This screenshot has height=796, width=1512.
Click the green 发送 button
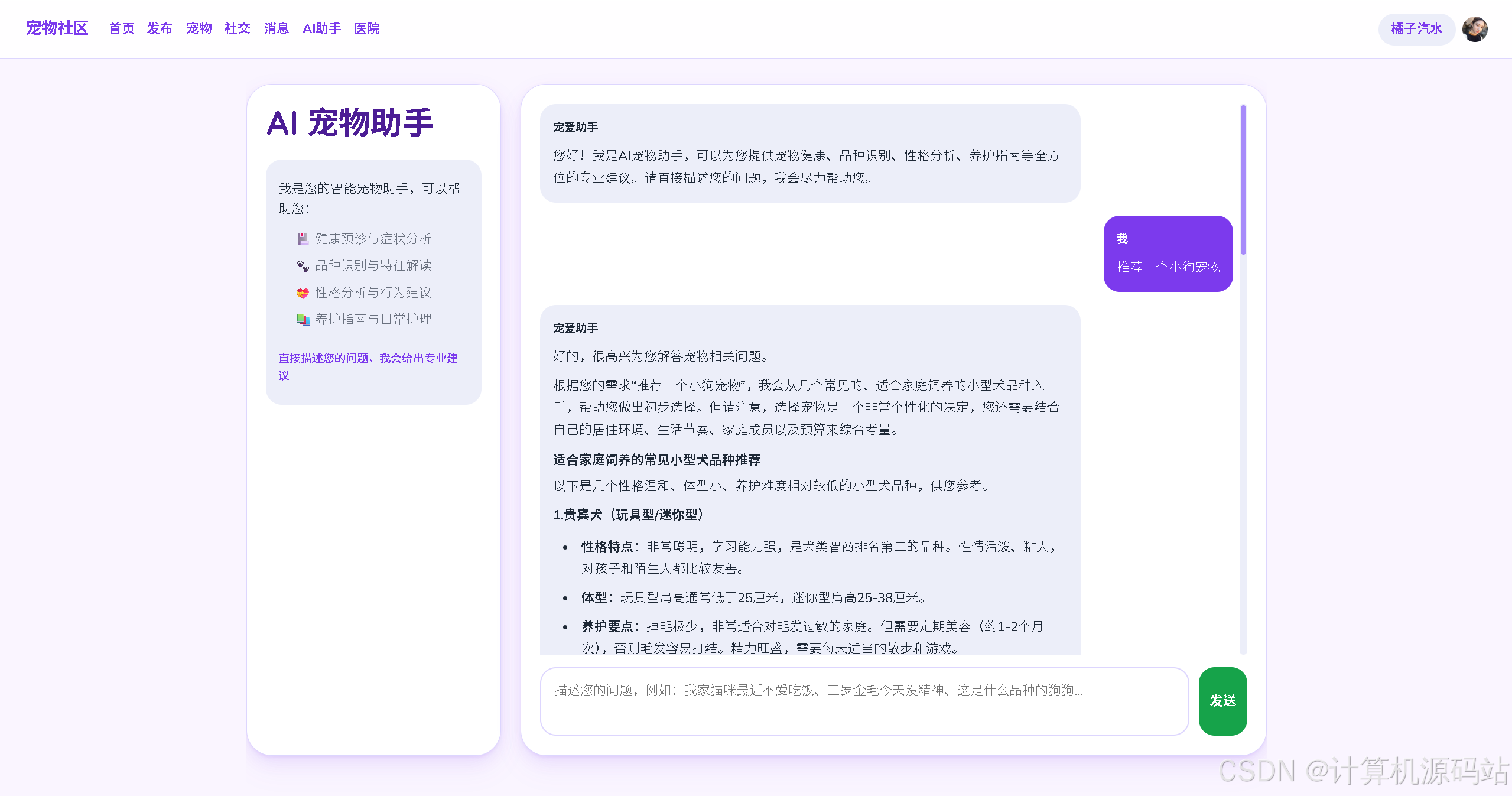coord(1222,701)
